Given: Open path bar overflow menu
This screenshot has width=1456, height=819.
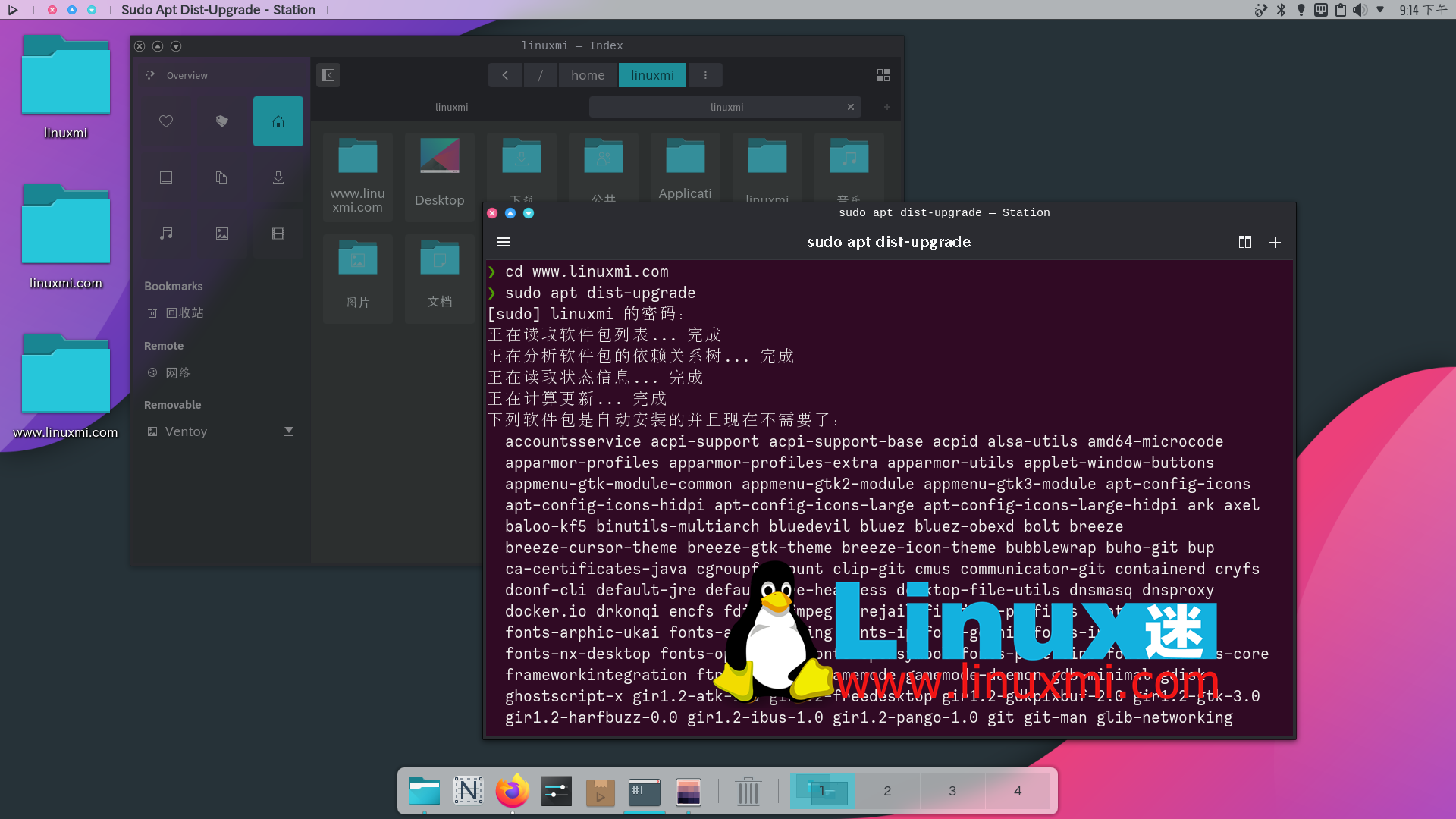Looking at the screenshot, I should pos(705,75).
